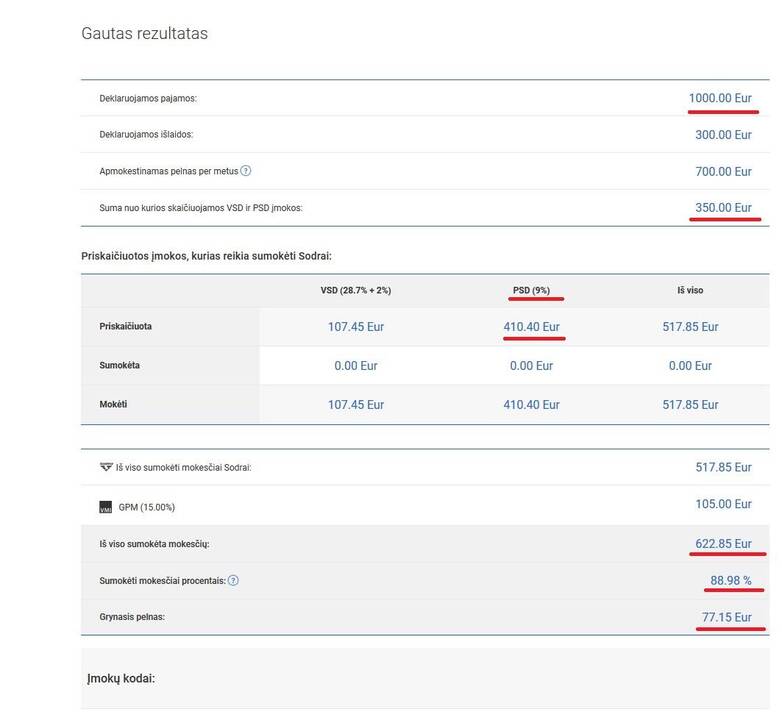Click the PSD (9%) column header

(531, 290)
